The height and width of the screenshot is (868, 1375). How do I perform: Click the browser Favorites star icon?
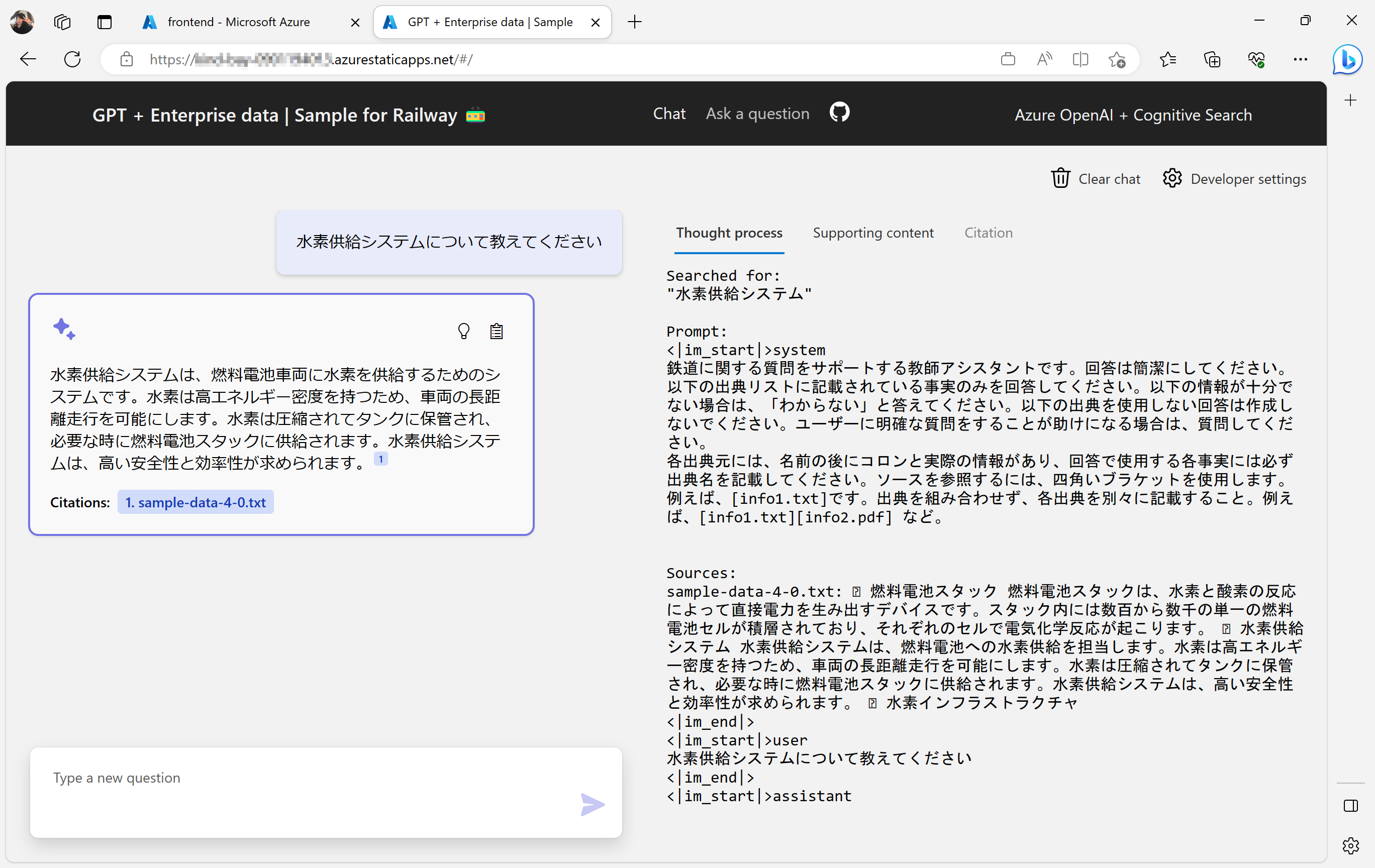[1168, 59]
